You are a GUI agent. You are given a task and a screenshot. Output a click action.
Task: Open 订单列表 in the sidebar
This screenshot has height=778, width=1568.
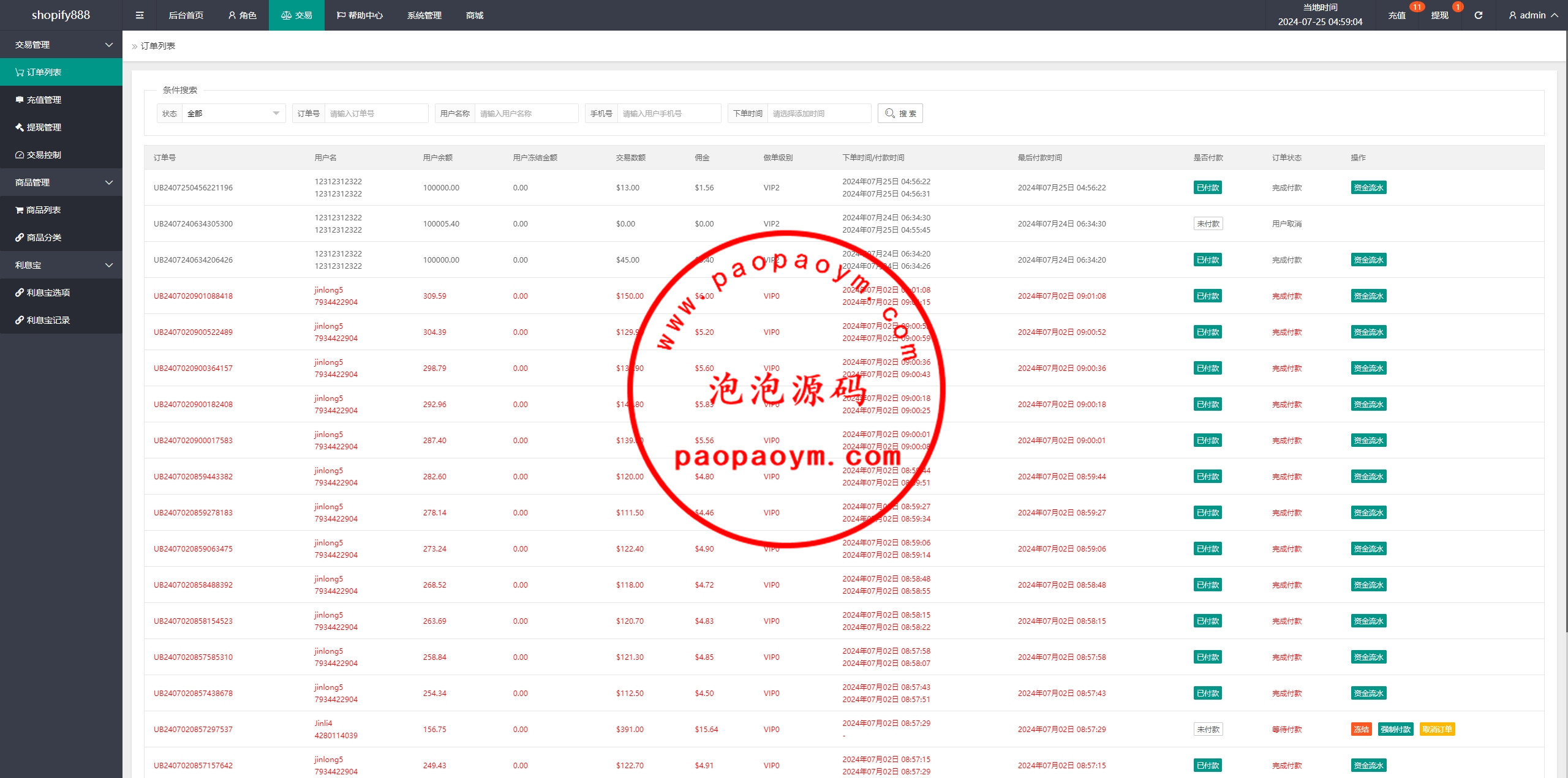pyautogui.click(x=44, y=72)
